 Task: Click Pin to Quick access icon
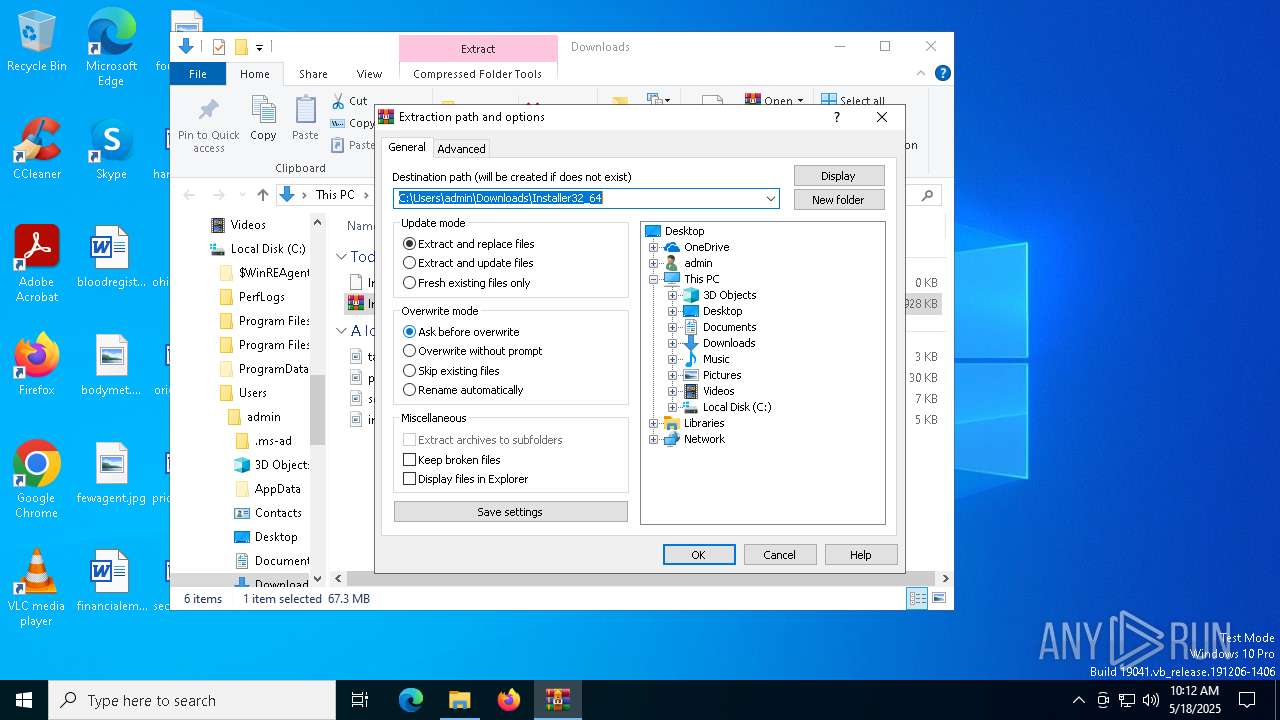pyautogui.click(x=208, y=125)
